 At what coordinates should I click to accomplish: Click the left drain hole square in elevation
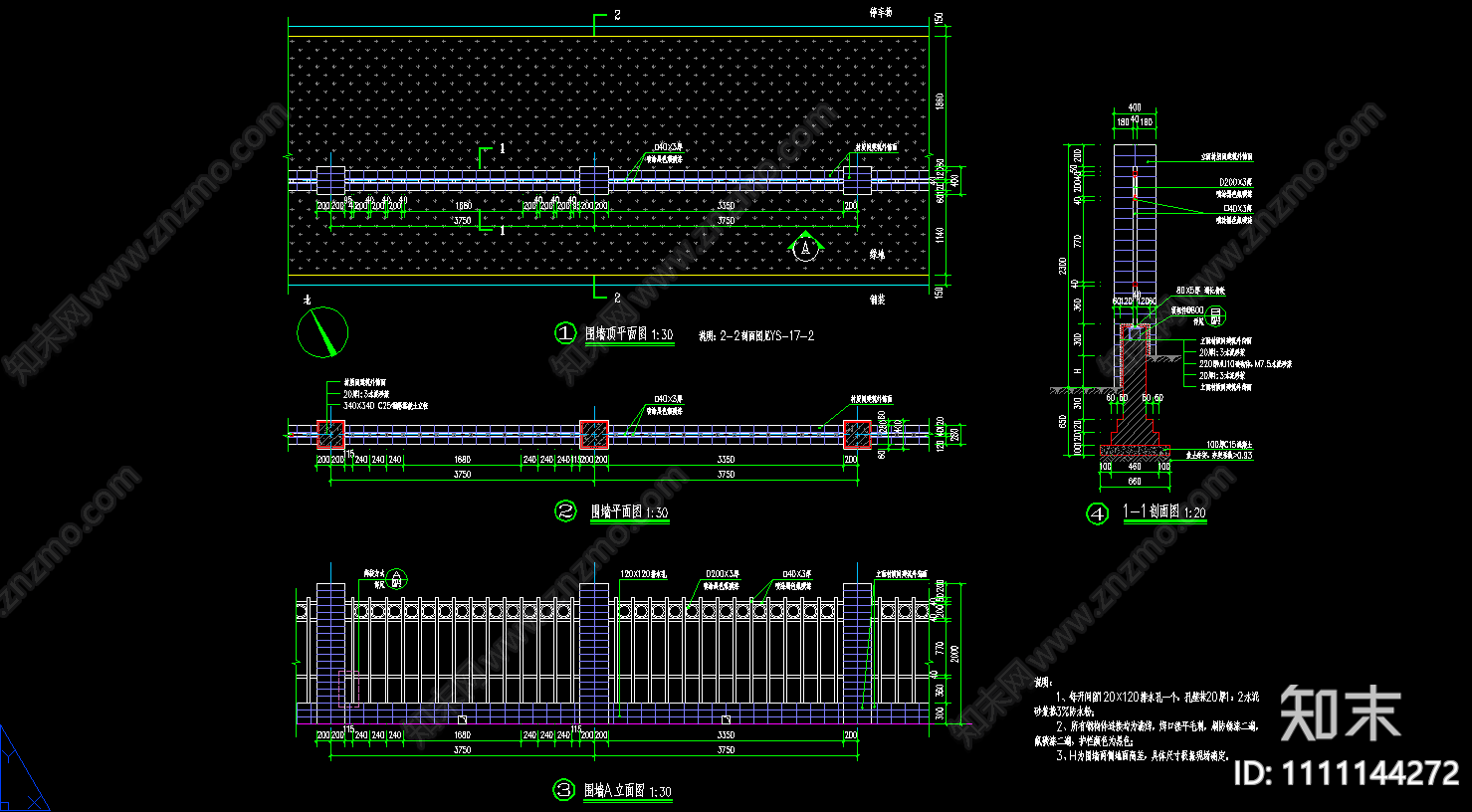[462, 718]
